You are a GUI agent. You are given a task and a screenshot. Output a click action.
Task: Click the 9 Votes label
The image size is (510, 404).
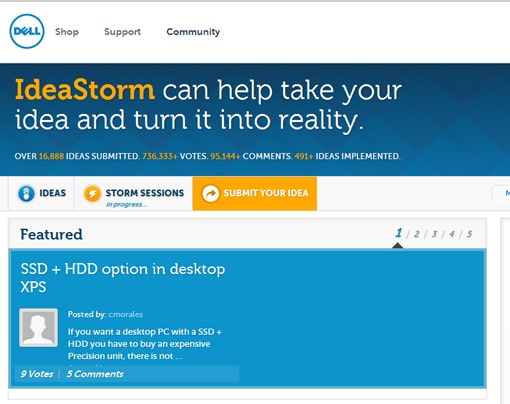(x=37, y=374)
